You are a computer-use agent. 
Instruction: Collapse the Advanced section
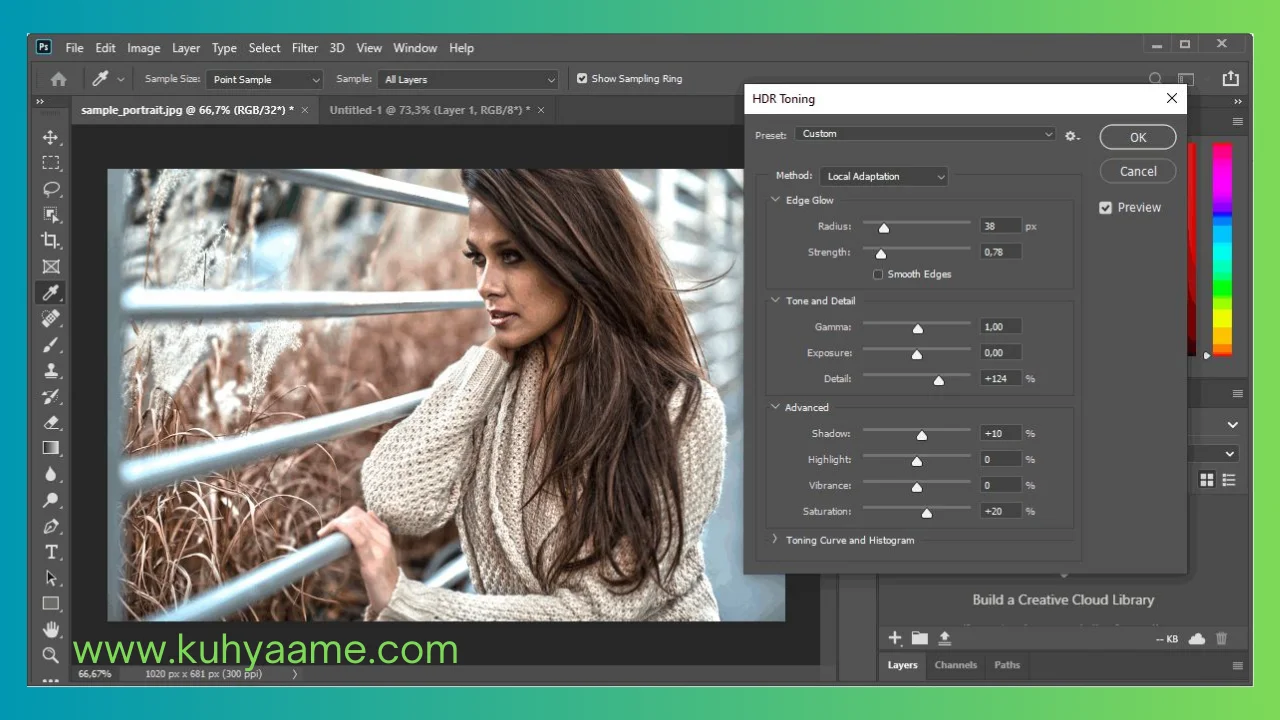click(x=775, y=407)
